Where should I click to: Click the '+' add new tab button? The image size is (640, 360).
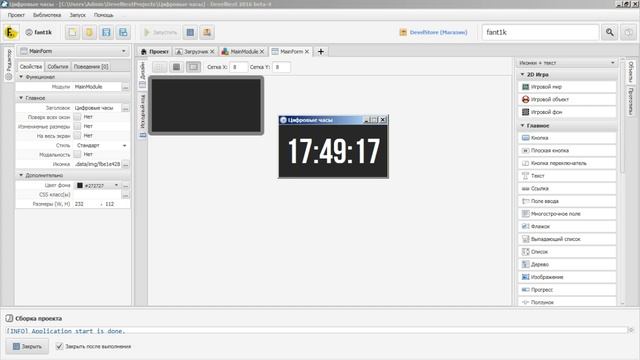(x=321, y=51)
